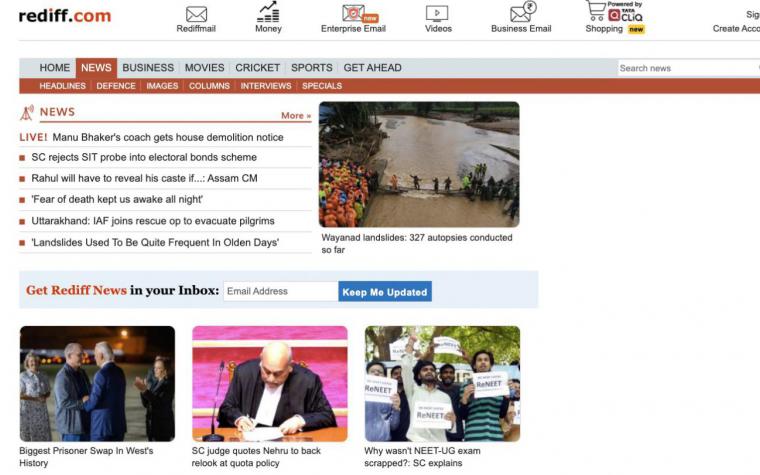
Task: Click the More » news link
Action: tap(296, 115)
